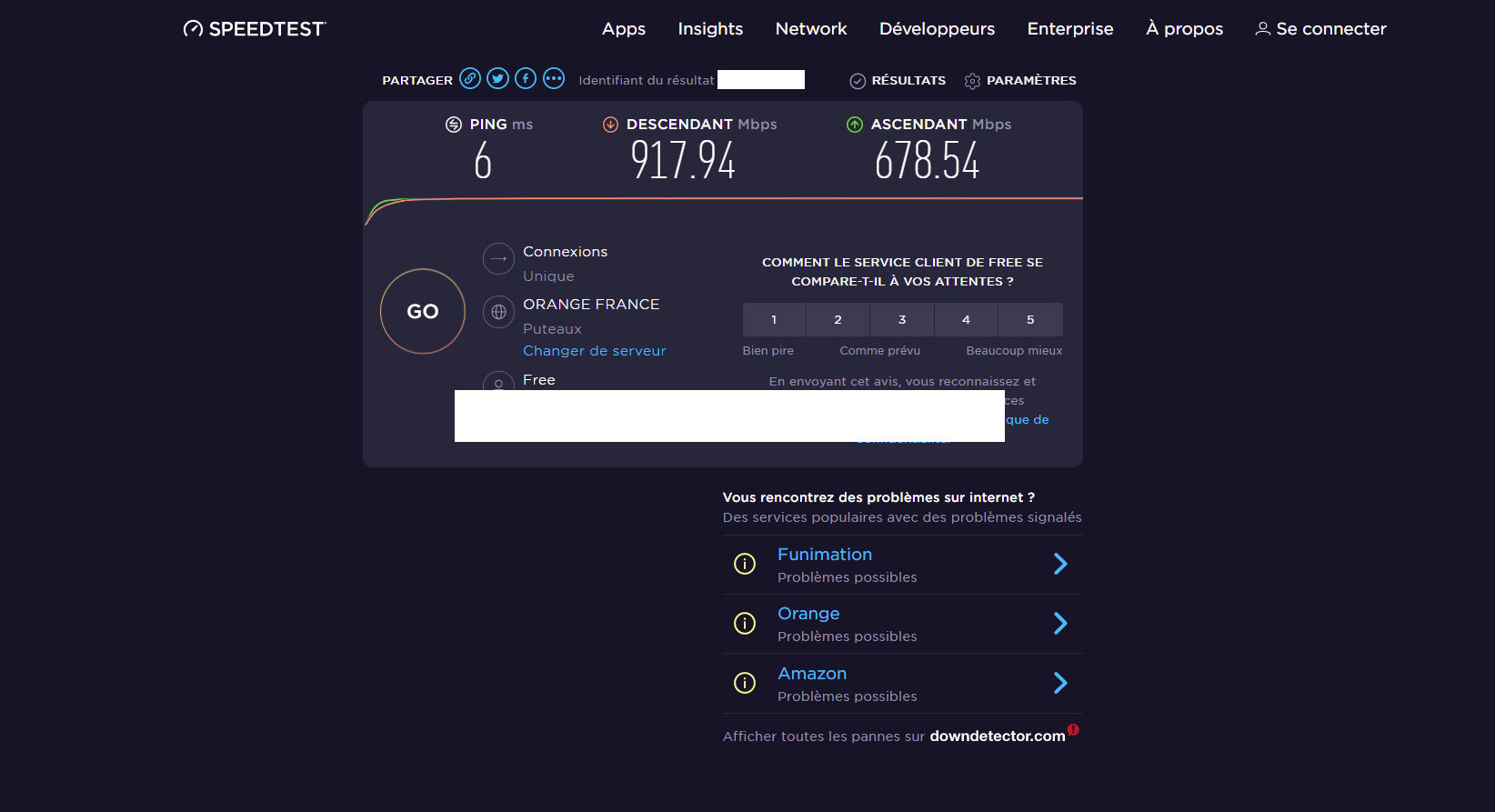Expand the Orange outage chevron
The width and height of the screenshot is (1495, 812).
click(1060, 623)
